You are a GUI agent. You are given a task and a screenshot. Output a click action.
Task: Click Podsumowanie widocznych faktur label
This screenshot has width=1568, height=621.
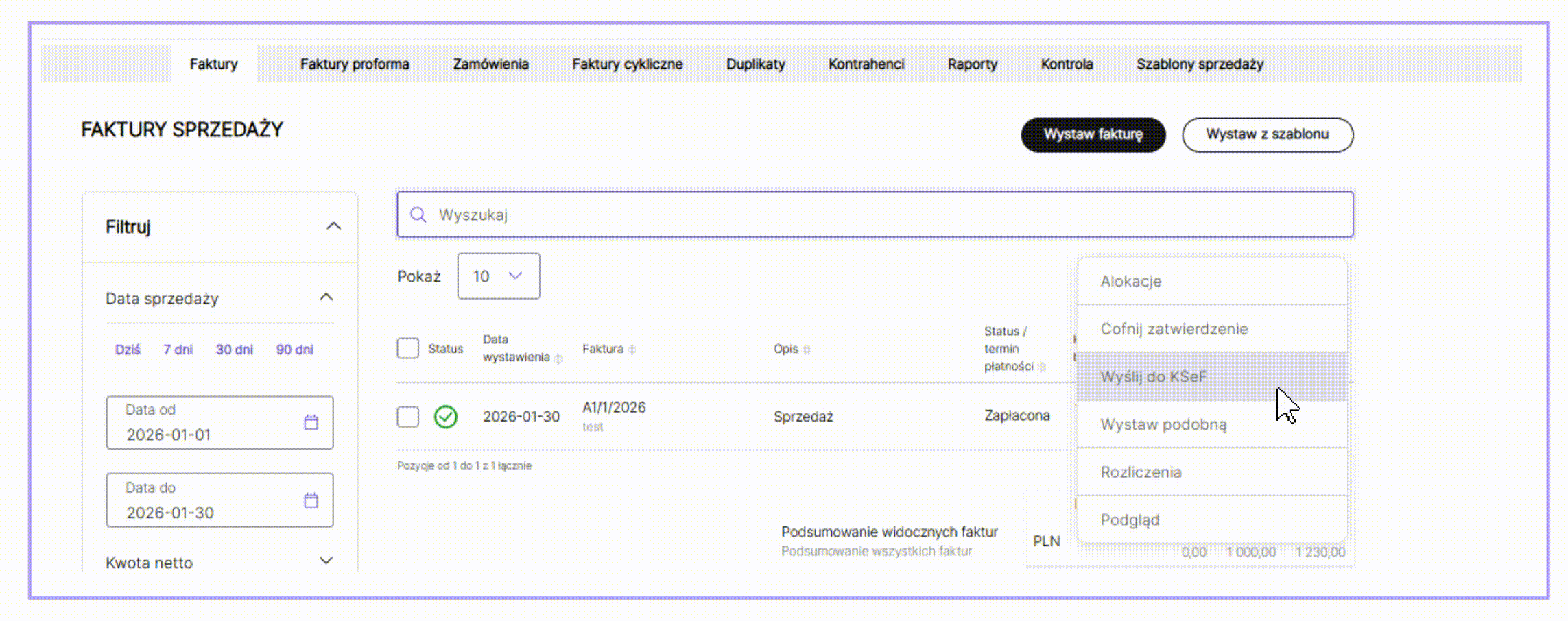click(890, 532)
